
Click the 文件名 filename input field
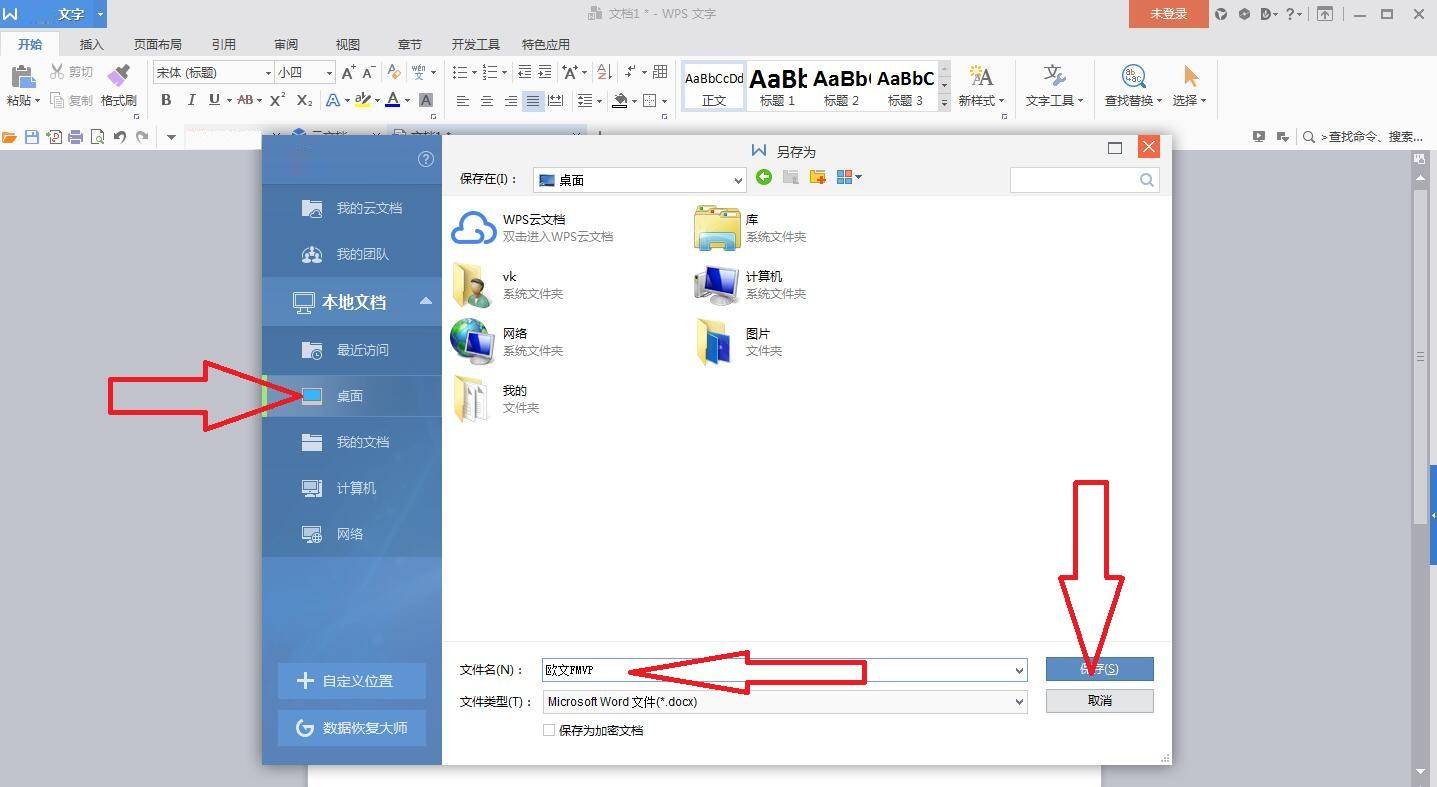pos(785,670)
